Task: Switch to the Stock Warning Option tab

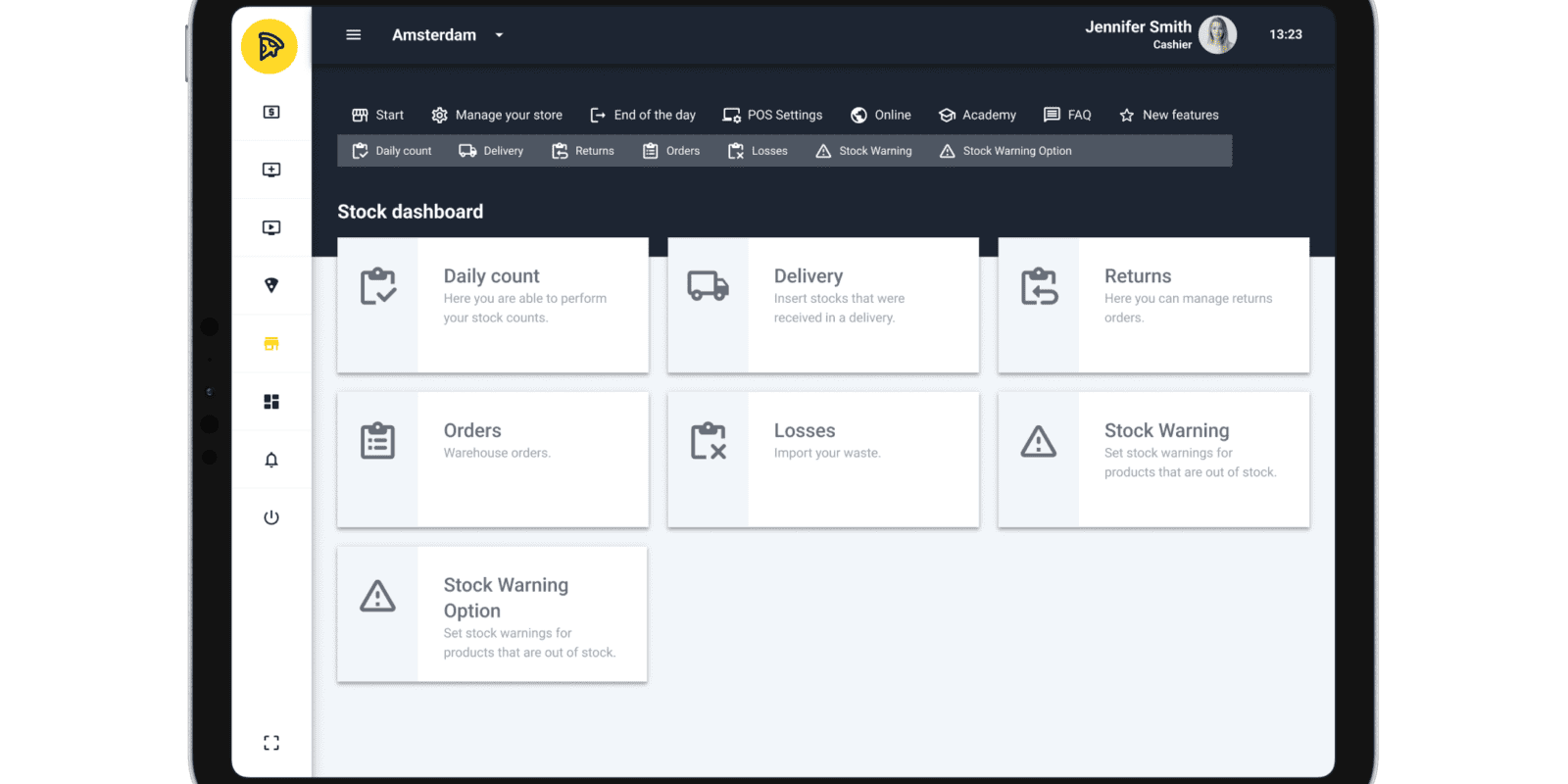Action: tap(1005, 151)
